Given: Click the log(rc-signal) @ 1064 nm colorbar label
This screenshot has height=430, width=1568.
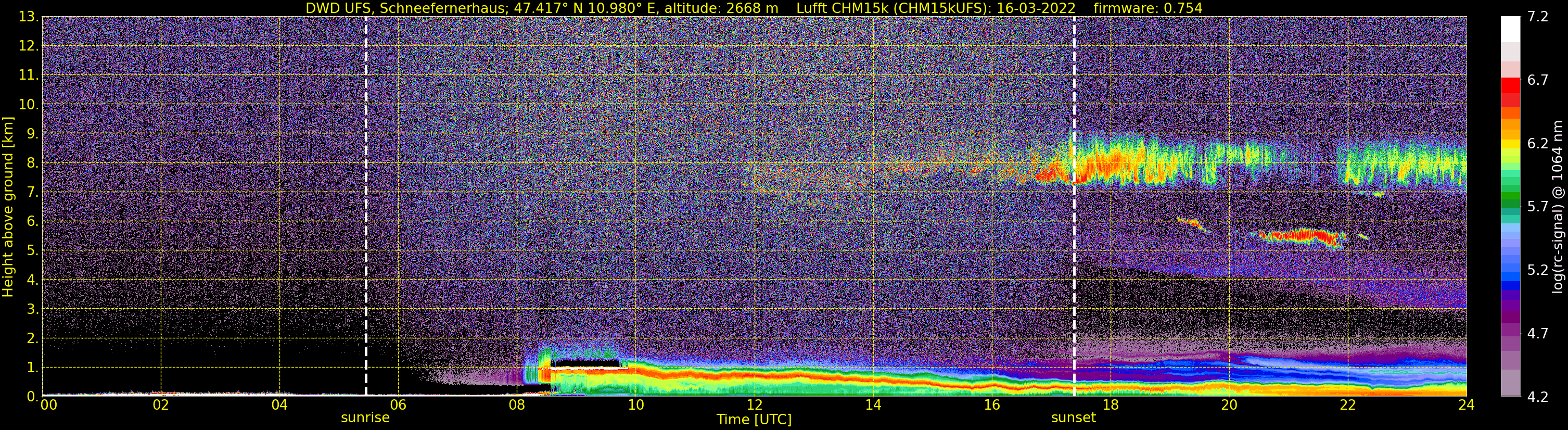Looking at the screenshot, I should pos(1557,207).
